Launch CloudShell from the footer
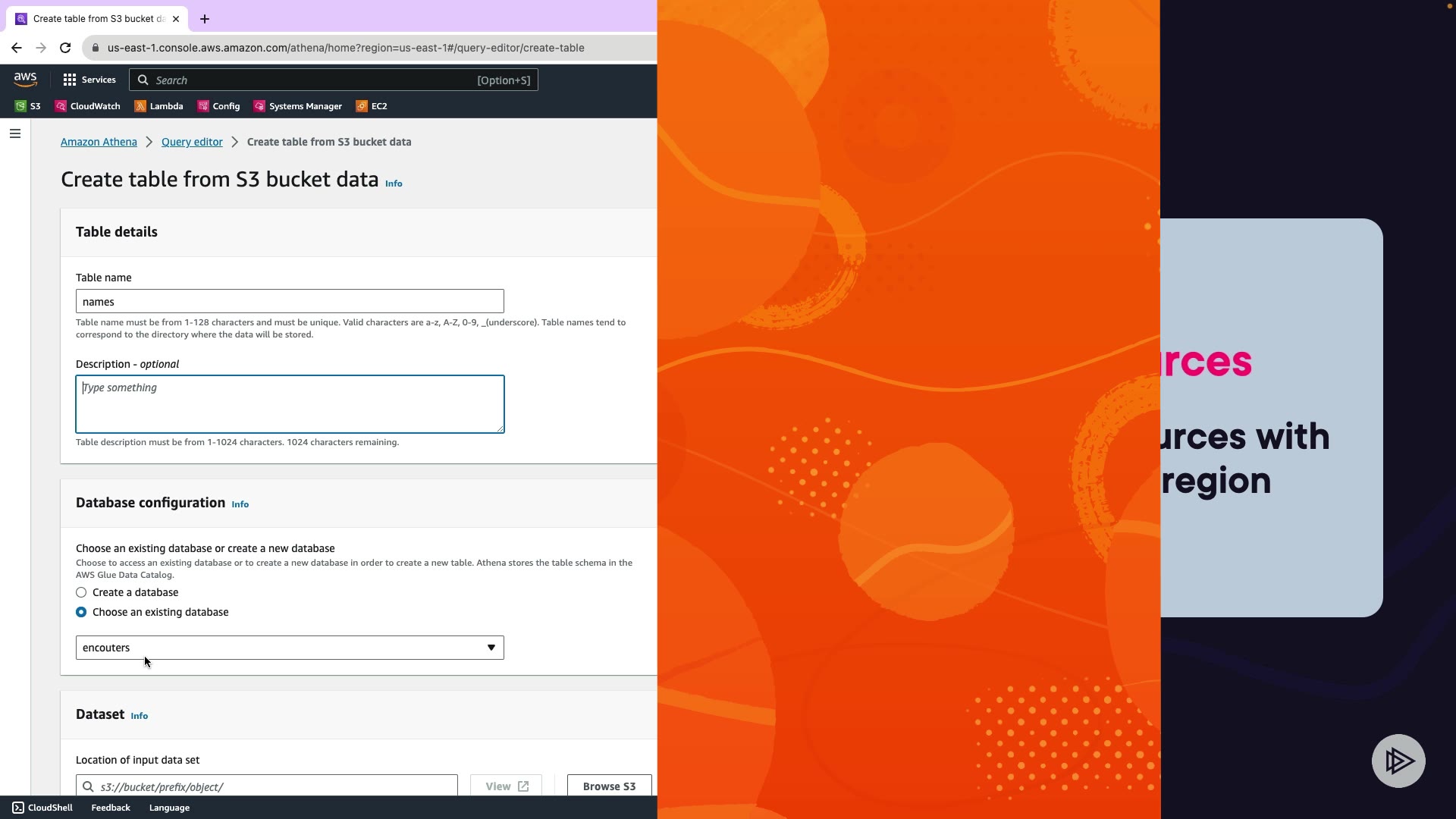This screenshot has height=819, width=1456. 42,808
